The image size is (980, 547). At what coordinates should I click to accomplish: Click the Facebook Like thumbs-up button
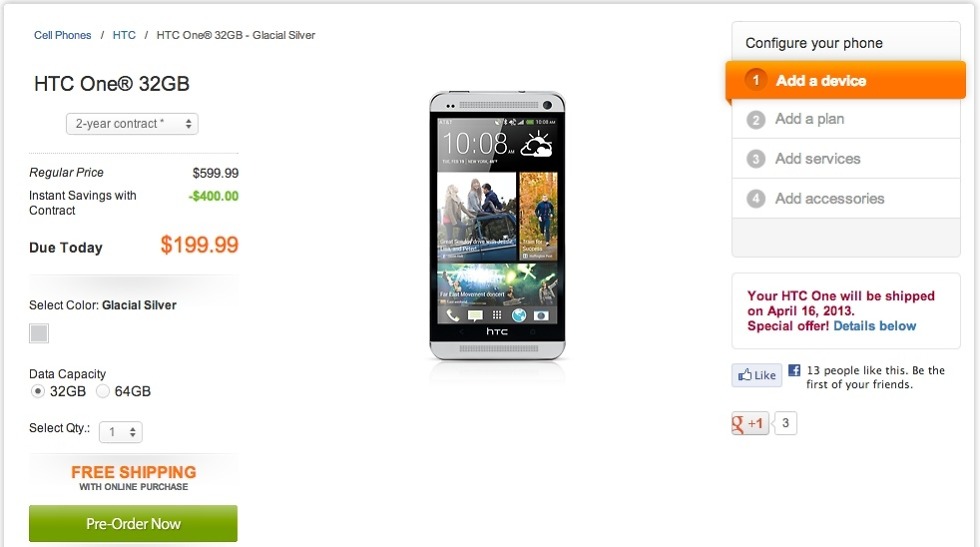(x=756, y=375)
